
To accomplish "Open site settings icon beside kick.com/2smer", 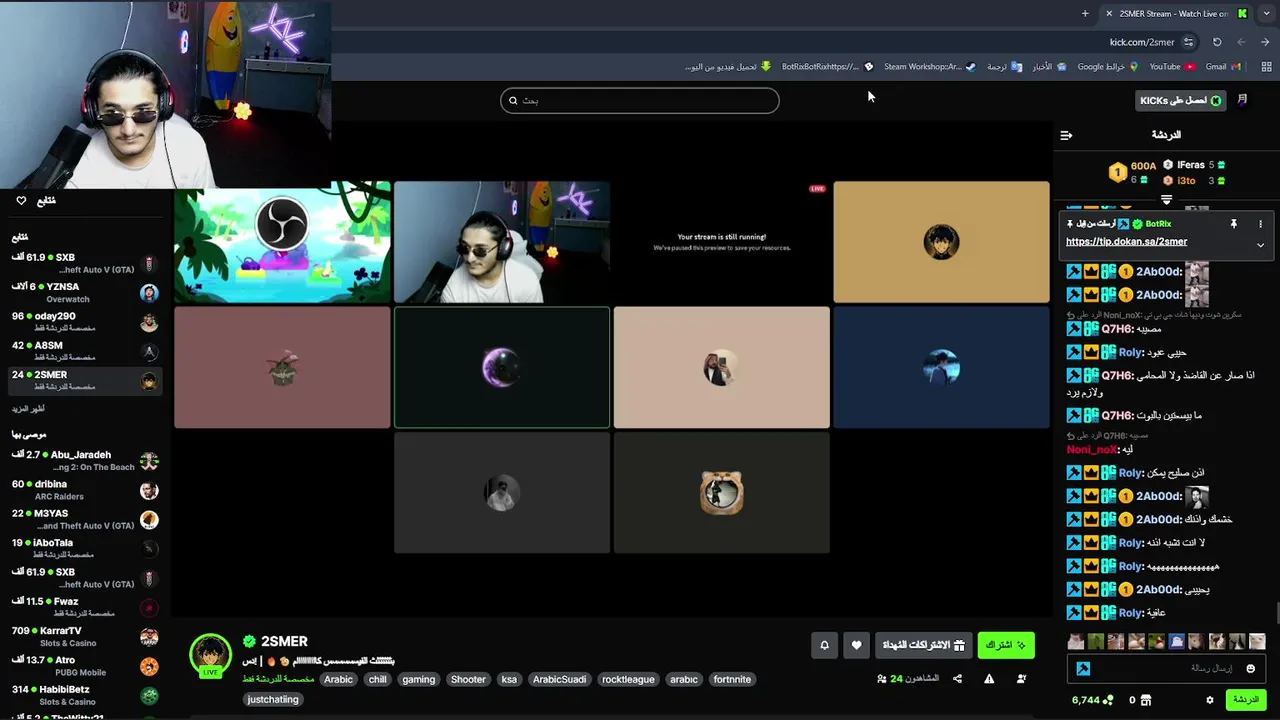I will [x=1188, y=42].
